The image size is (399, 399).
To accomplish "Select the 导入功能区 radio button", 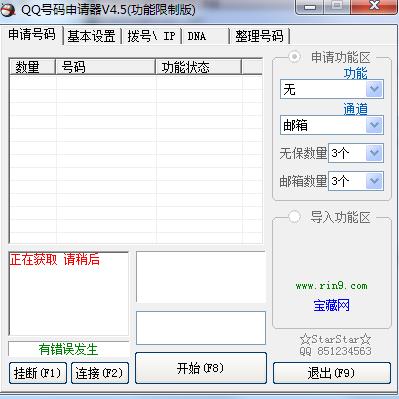I will [x=294, y=217].
